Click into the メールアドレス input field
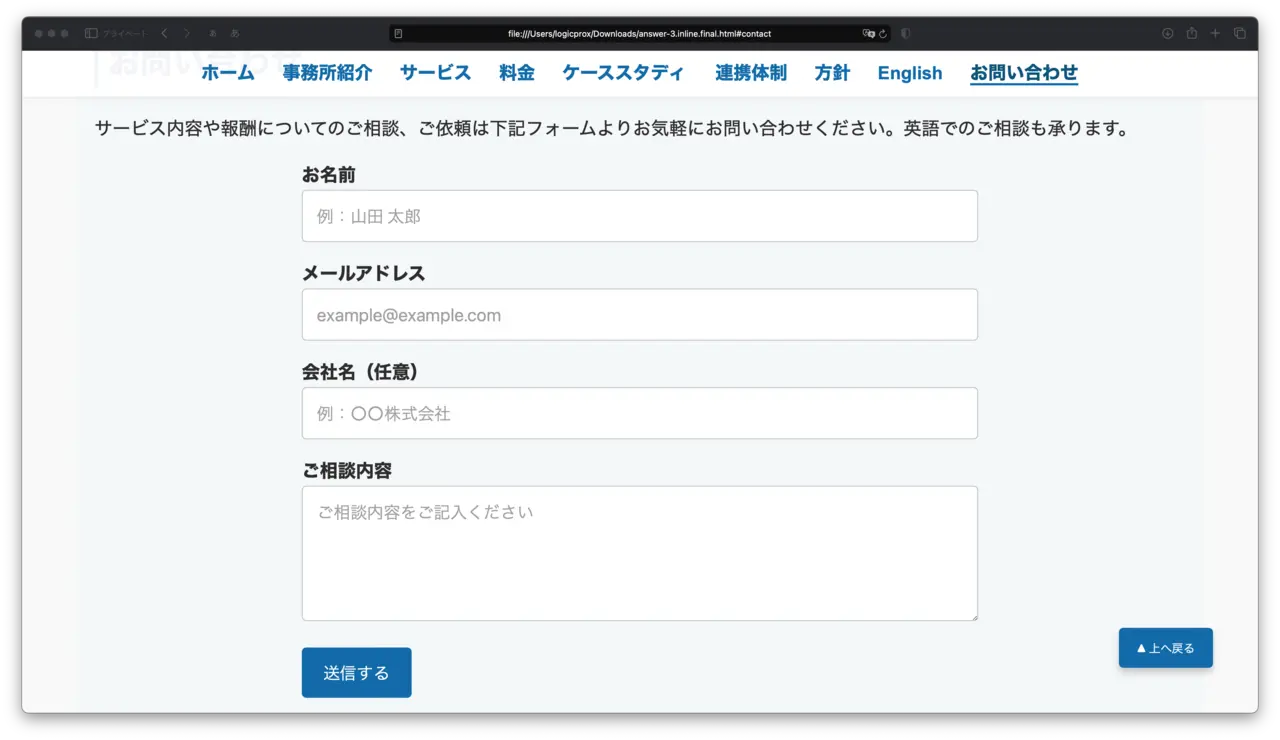 click(x=639, y=315)
